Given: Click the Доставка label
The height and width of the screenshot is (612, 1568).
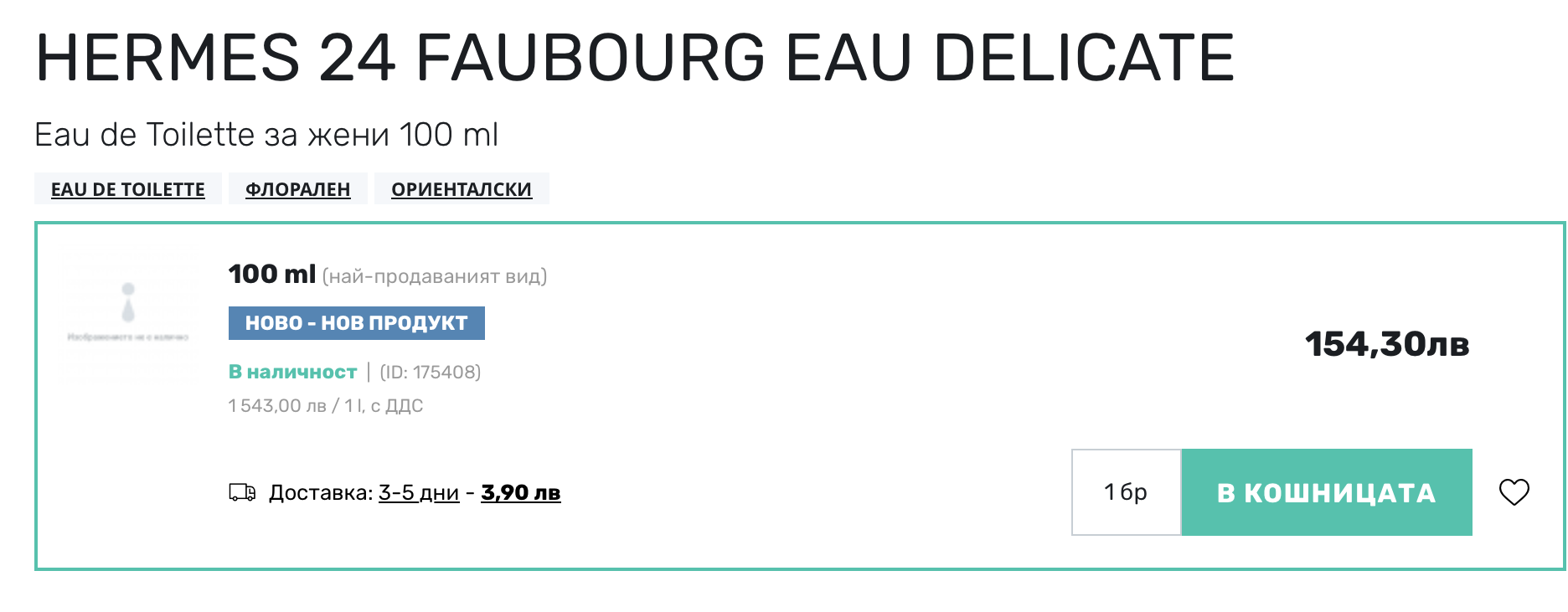Looking at the screenshot, I should (x=321, y=492).
